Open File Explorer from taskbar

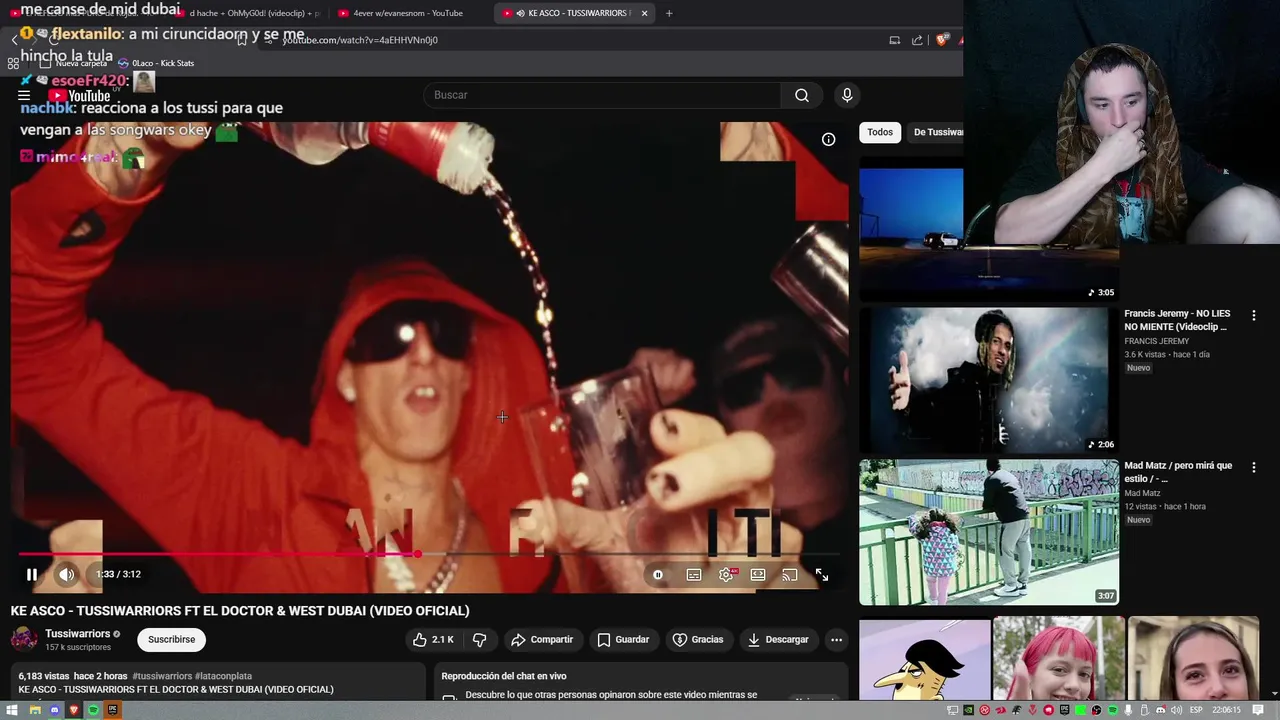pyautogui.click(x=34, y=710)
